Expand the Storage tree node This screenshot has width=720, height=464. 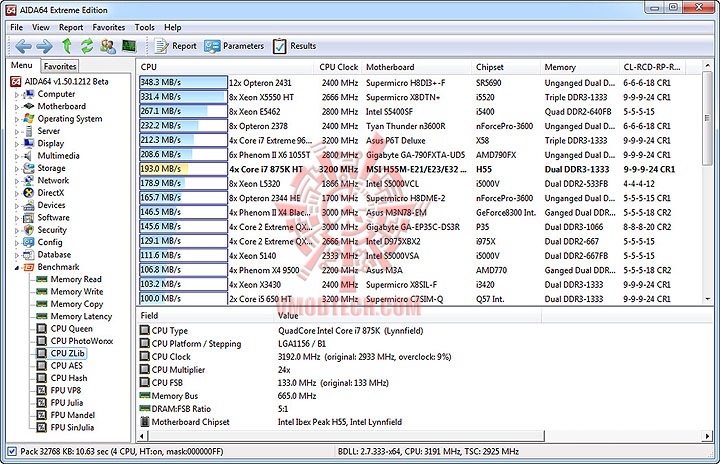click(x=17, y=169)
